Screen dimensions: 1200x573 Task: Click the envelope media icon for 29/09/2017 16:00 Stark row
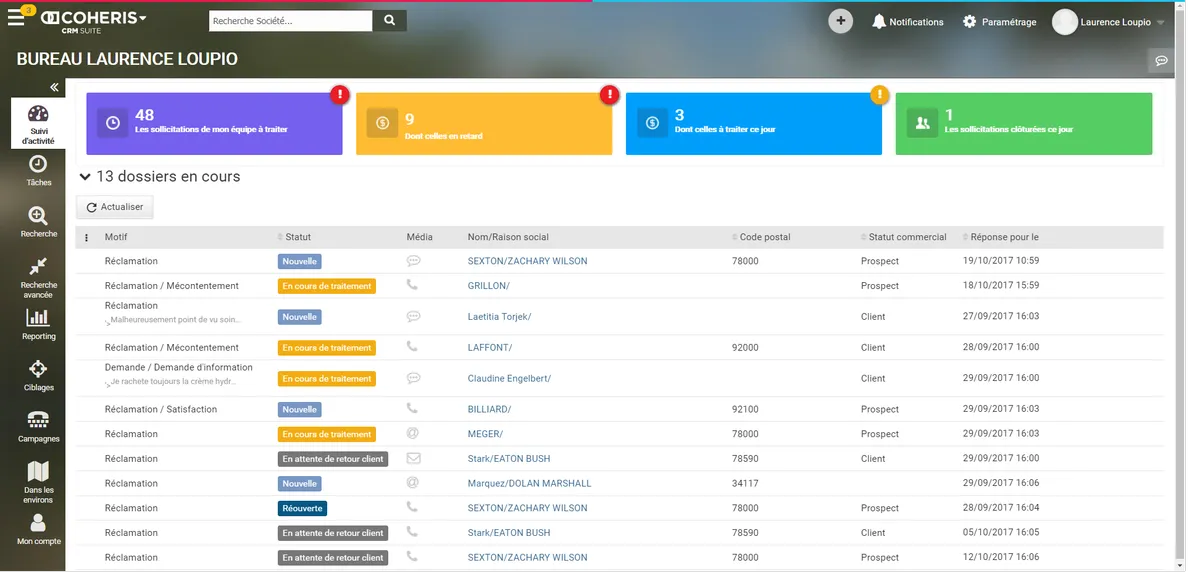pos(413,458)
